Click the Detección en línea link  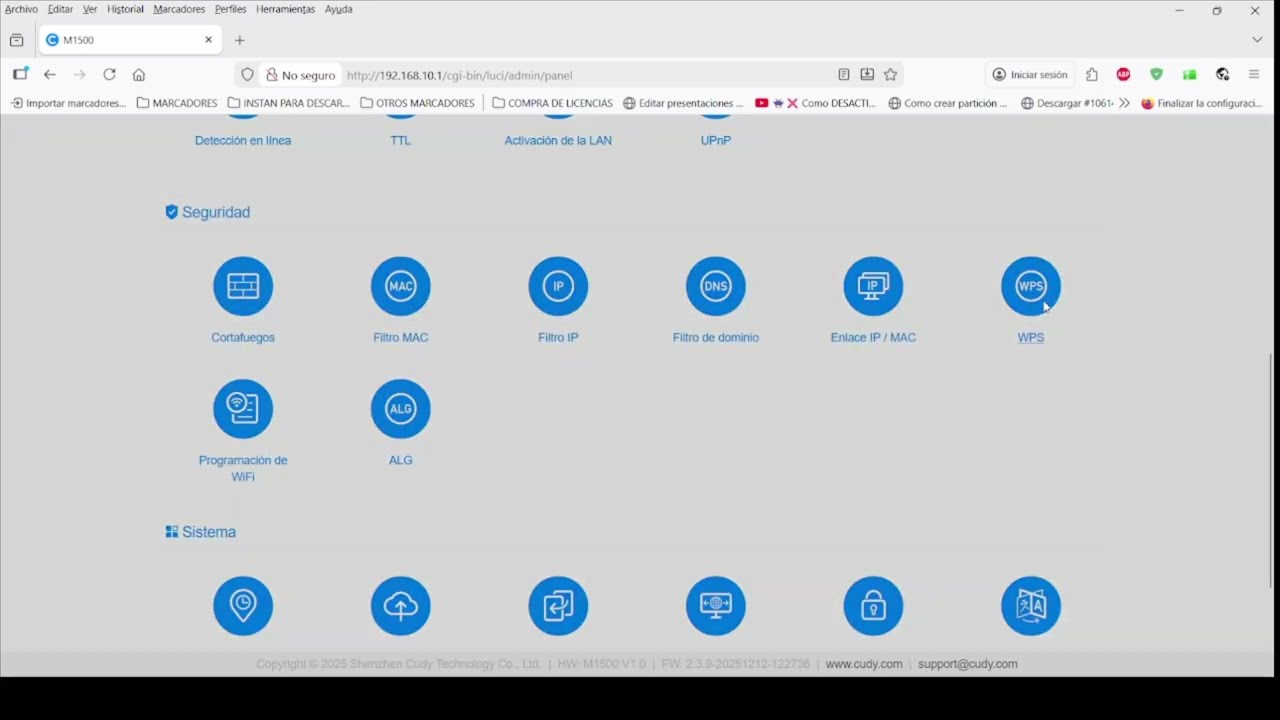pyautogui.click(x=243, y=140)
